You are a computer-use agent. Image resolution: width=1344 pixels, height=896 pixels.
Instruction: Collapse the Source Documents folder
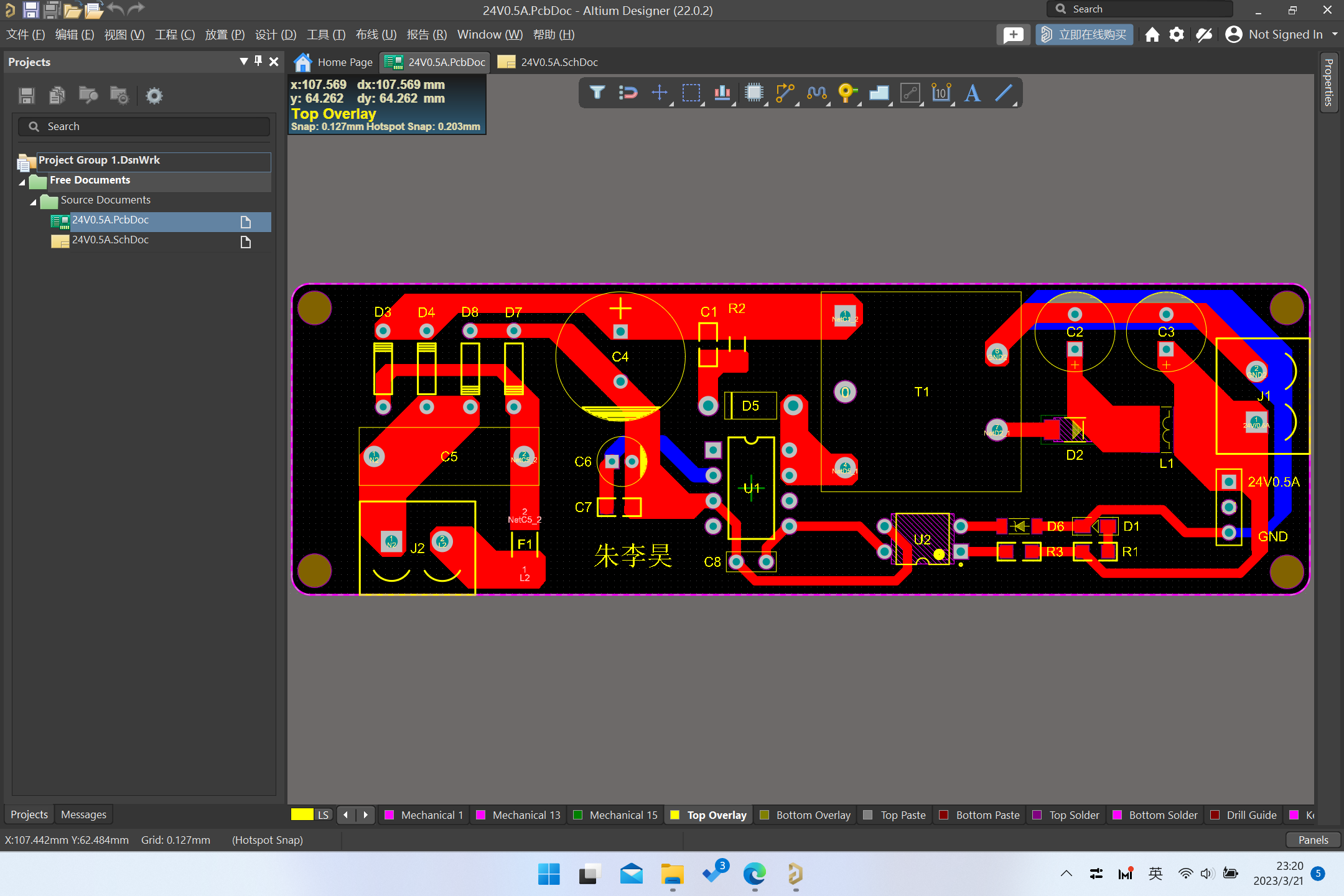pyautogui.click(x=34, y=202)
